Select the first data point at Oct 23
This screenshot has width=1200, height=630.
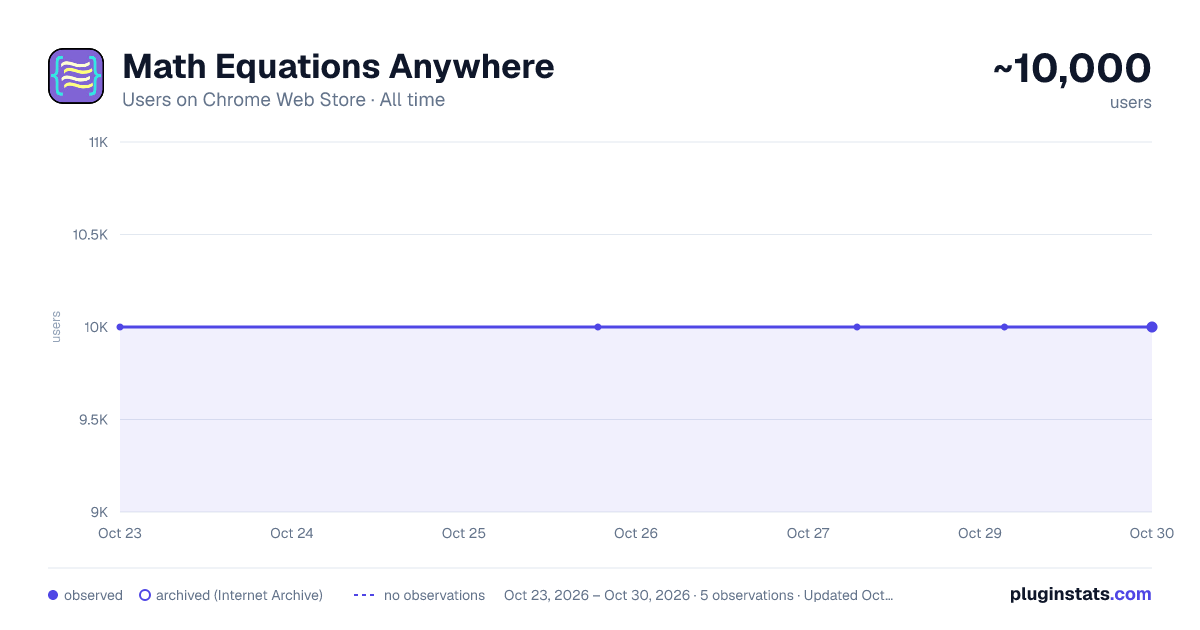click(x=120, y=327)
